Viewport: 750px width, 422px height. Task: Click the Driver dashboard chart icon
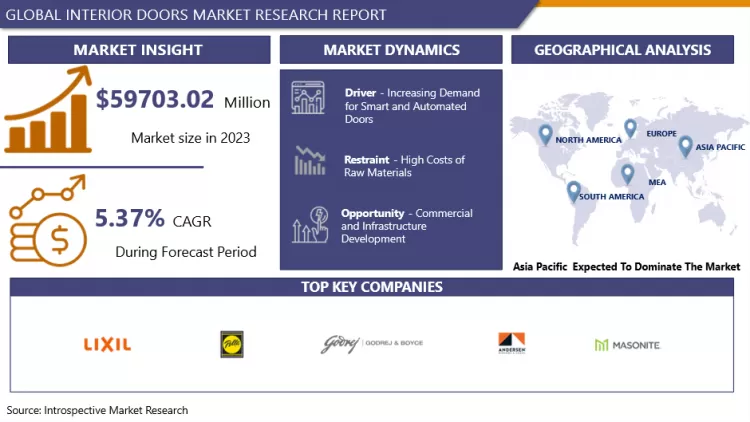308,98
